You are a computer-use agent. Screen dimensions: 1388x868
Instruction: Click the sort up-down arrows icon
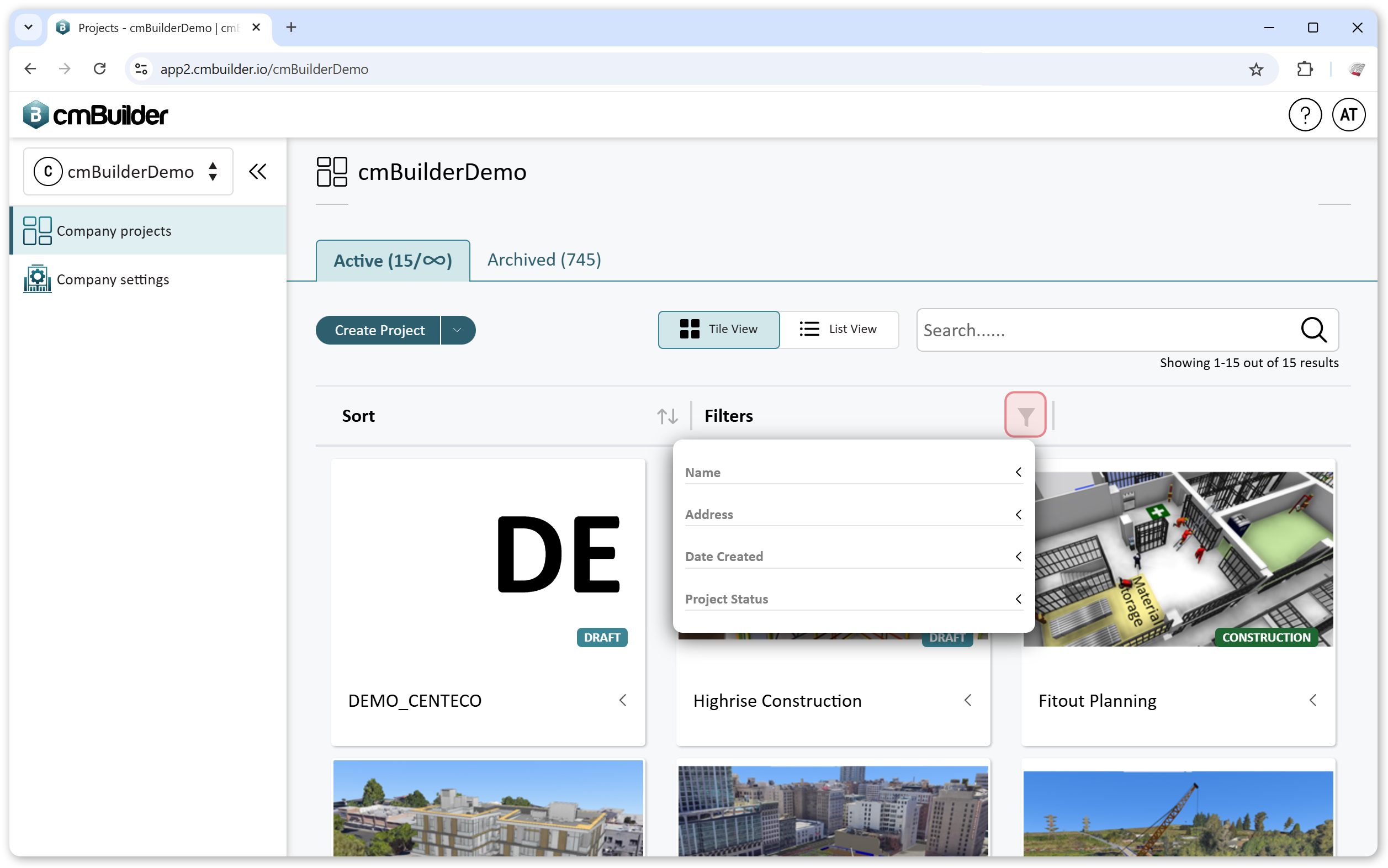coord(667,416)
